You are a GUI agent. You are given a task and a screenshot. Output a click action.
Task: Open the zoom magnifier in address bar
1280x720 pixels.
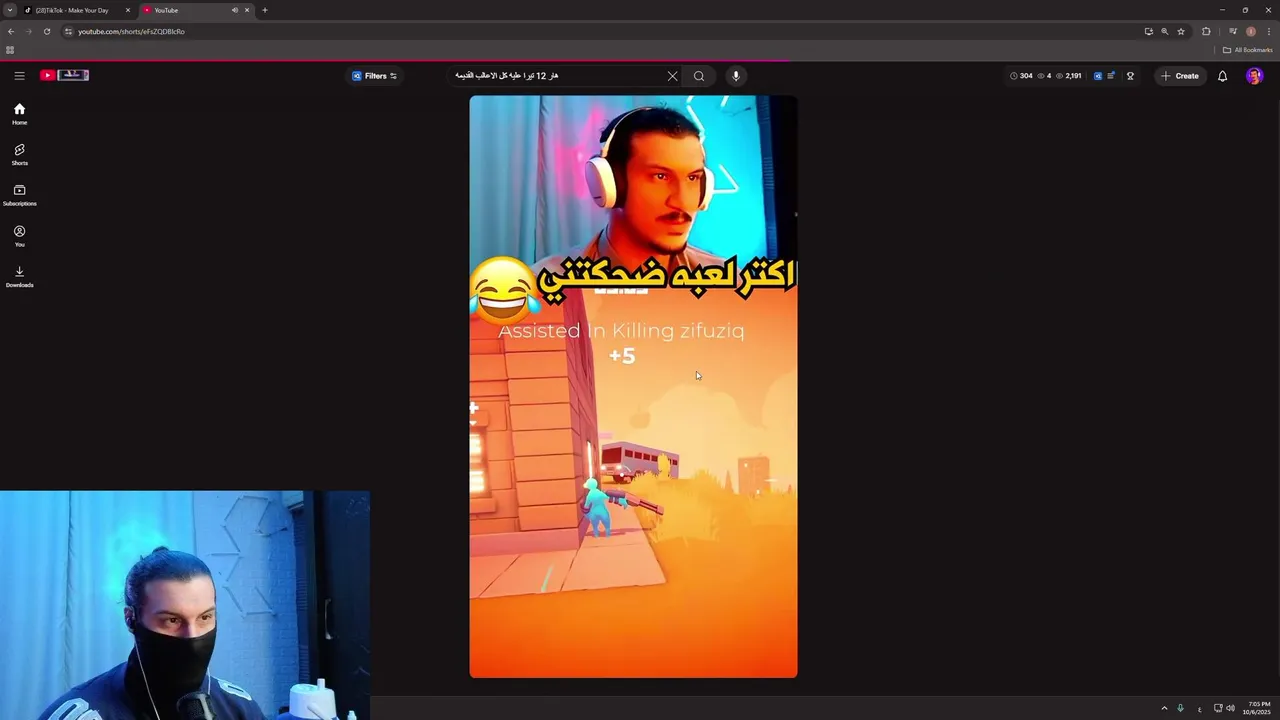tap(1164, 31)
